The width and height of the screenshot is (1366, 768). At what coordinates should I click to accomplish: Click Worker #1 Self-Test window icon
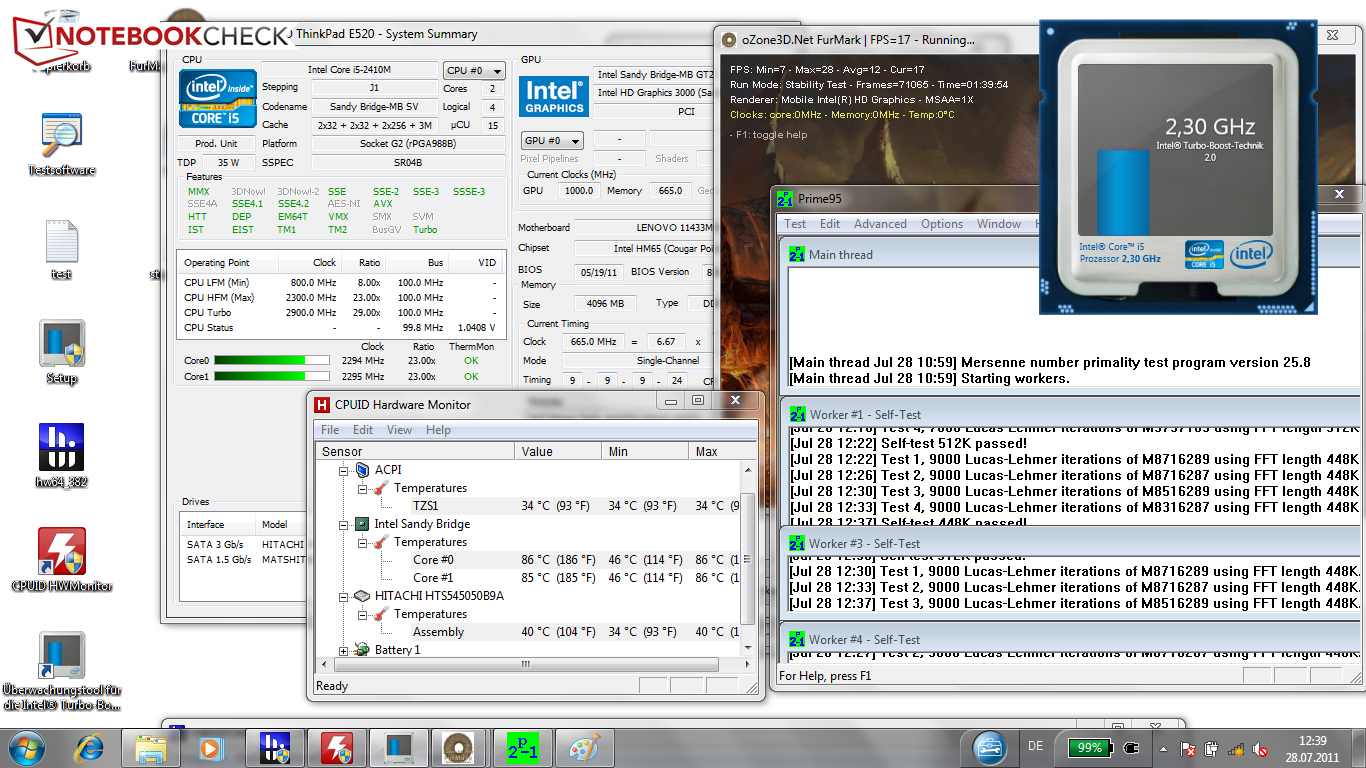pyautogui.click(x=797, y=414)
